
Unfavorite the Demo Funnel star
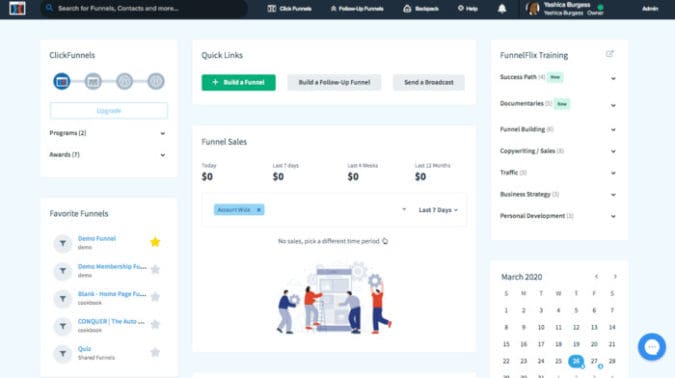[155, 242]
